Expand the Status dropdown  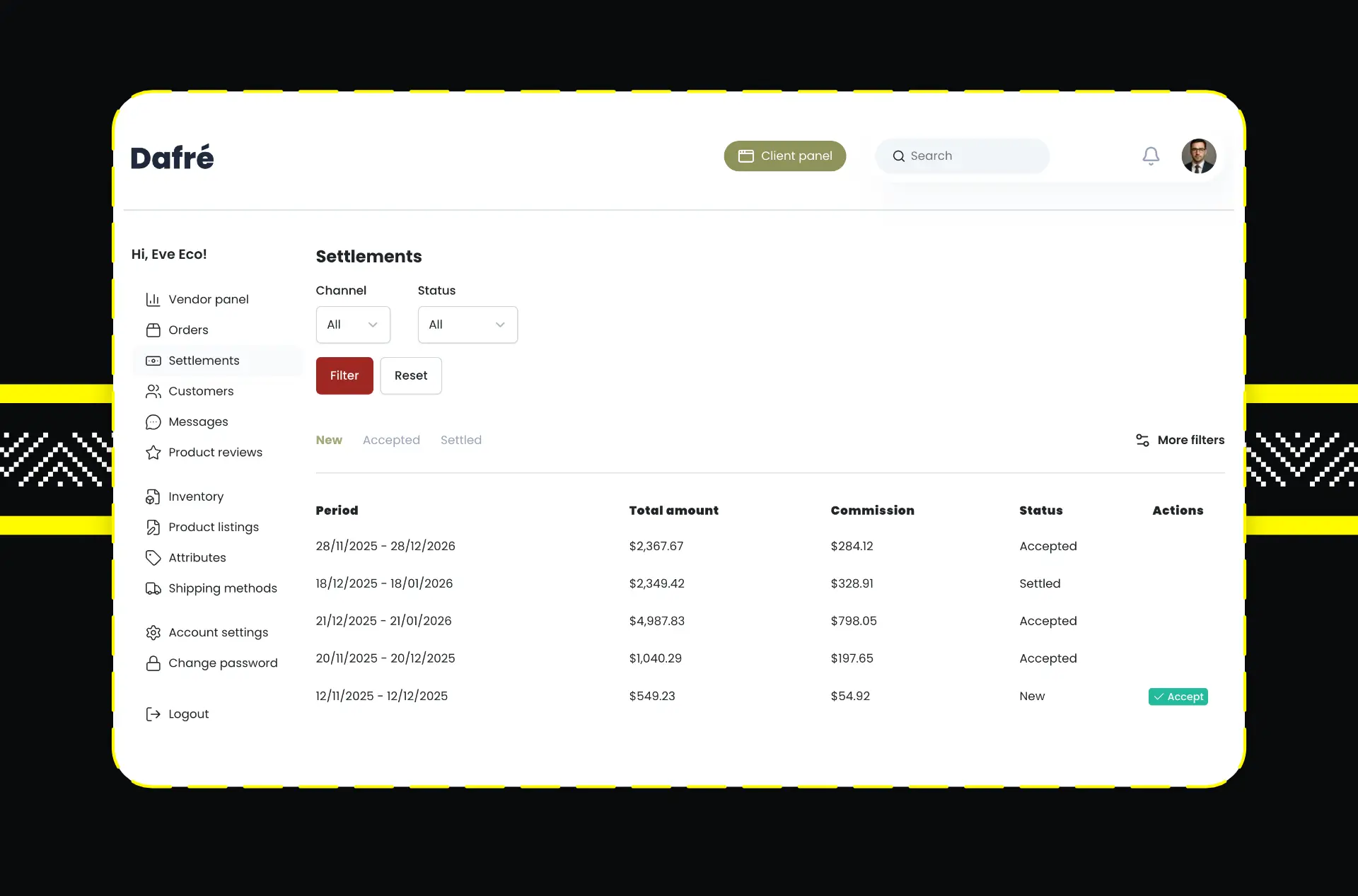467,325
